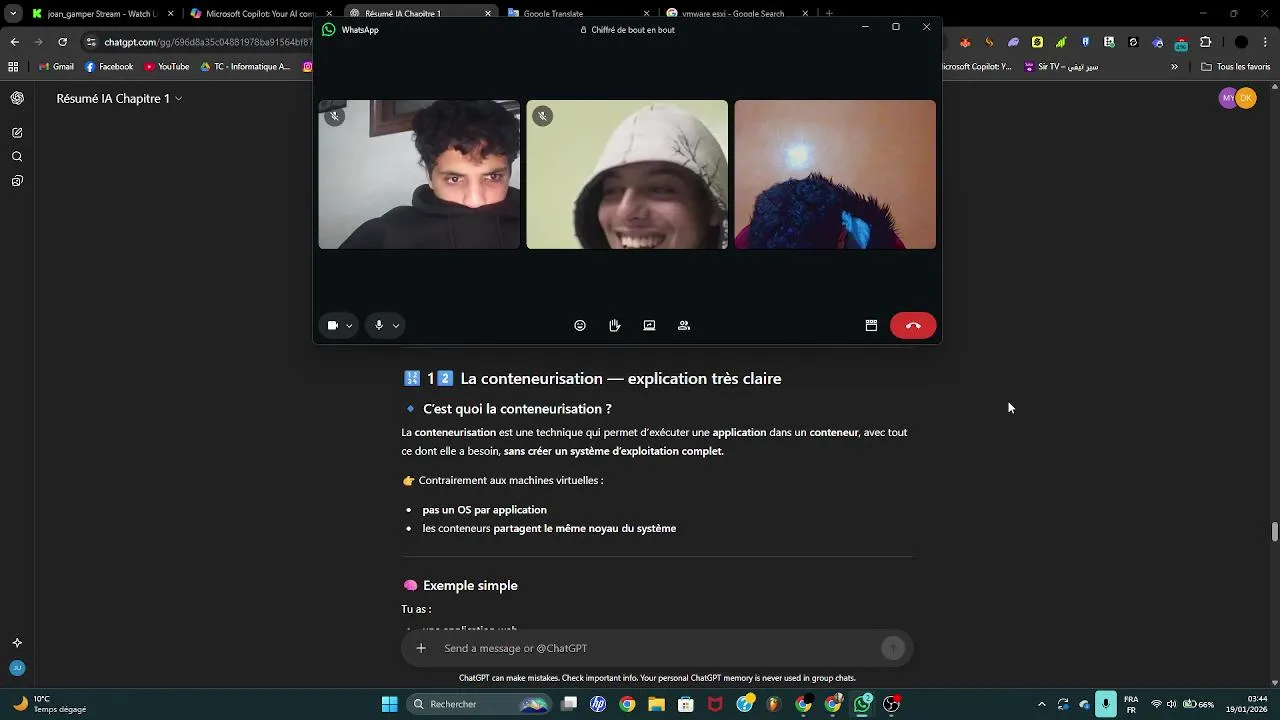1280x720 pixels.
Task: Switch the FRA FR keyboard language
Action: click(1131, 704)
